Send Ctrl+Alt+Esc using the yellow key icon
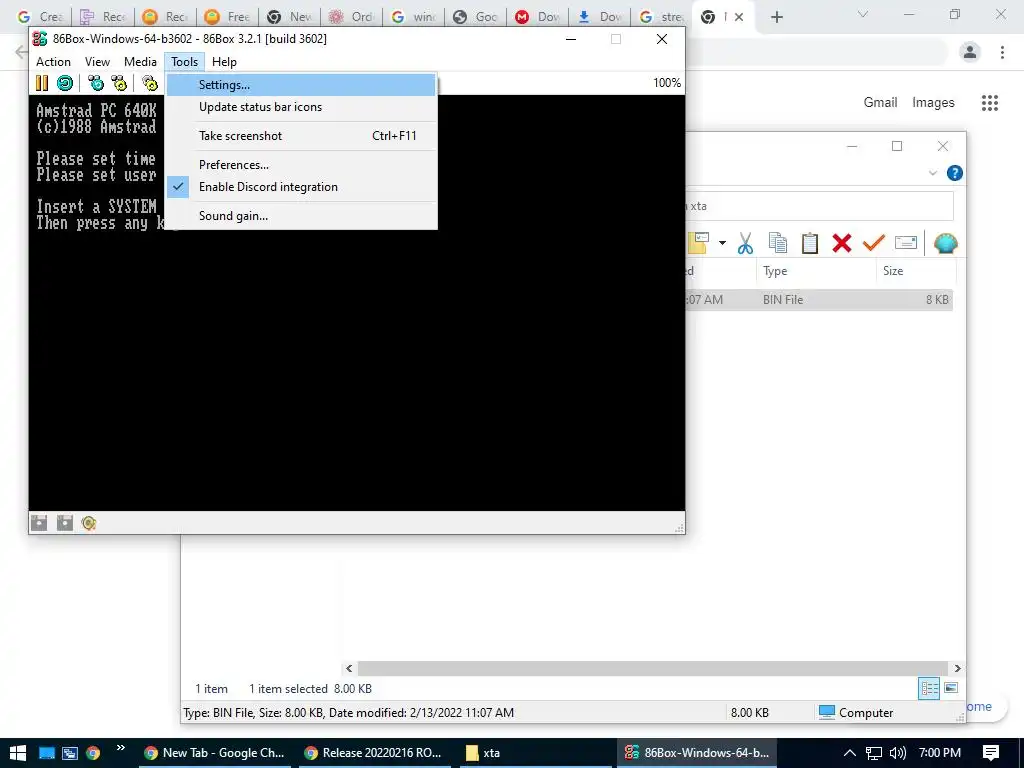The image size is (1024, 768). pyautogui.click(x=119, y=83)
